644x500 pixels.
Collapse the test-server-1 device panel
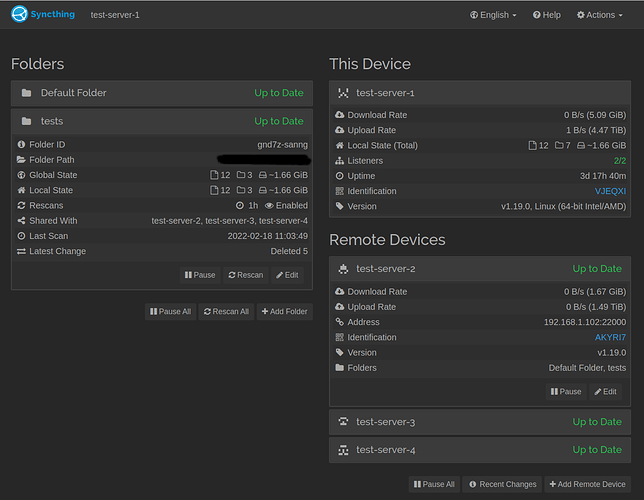tap(480, 93)
